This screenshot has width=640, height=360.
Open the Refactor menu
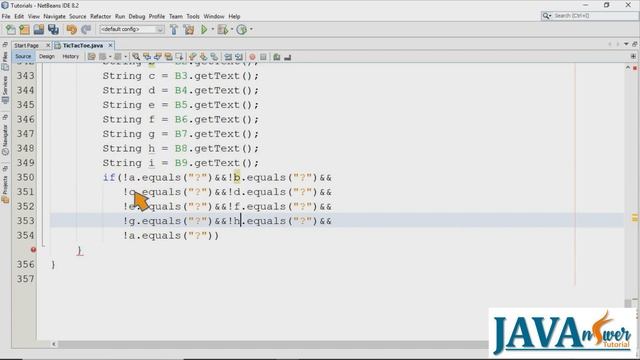click(100, 16)
